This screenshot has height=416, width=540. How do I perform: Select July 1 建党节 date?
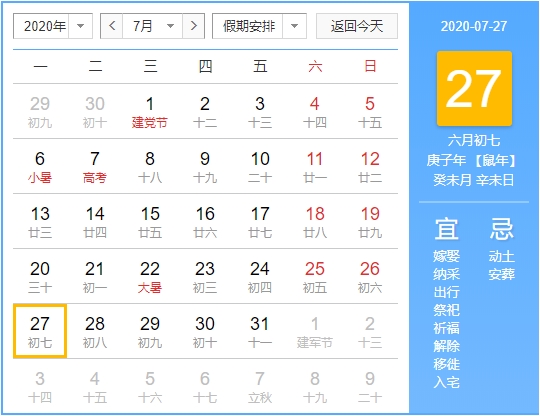tap(150, 112)
